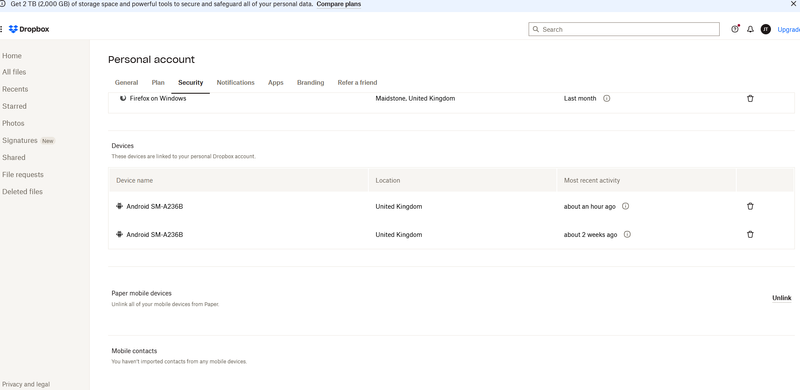Screen dimensions: 800x390
Task: Open the Notifications tab
Action: (235, 83)
